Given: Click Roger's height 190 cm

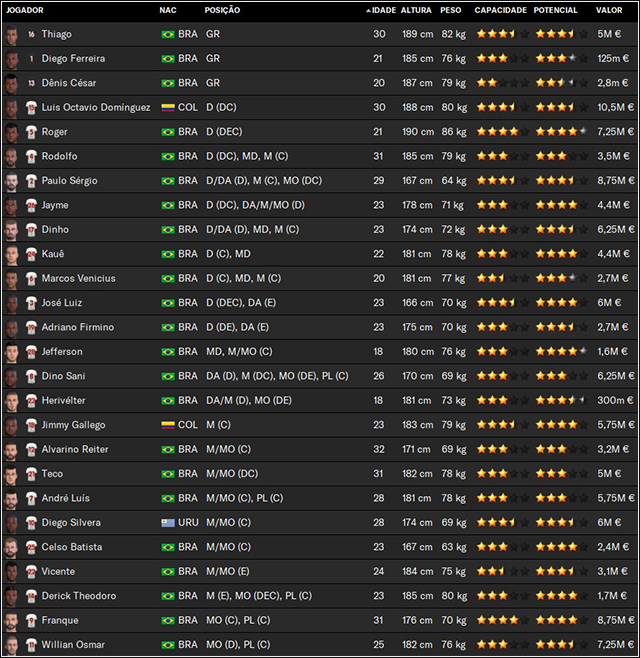Looking at the screenshot, I should [418, 132].
